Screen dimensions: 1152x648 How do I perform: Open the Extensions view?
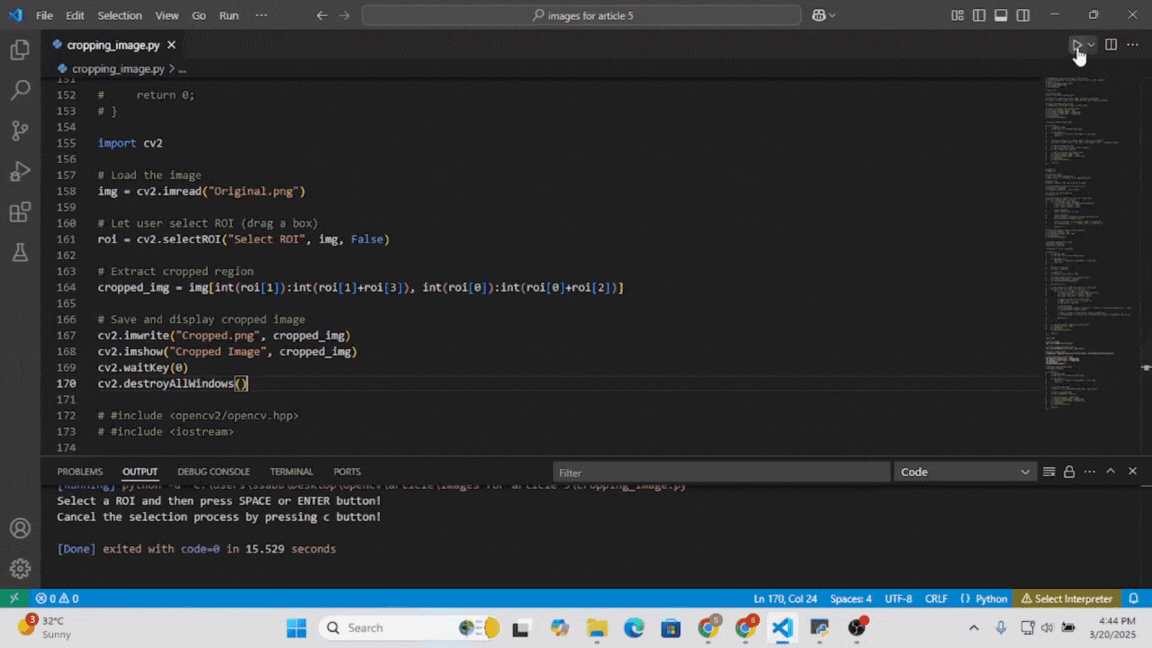20,212
